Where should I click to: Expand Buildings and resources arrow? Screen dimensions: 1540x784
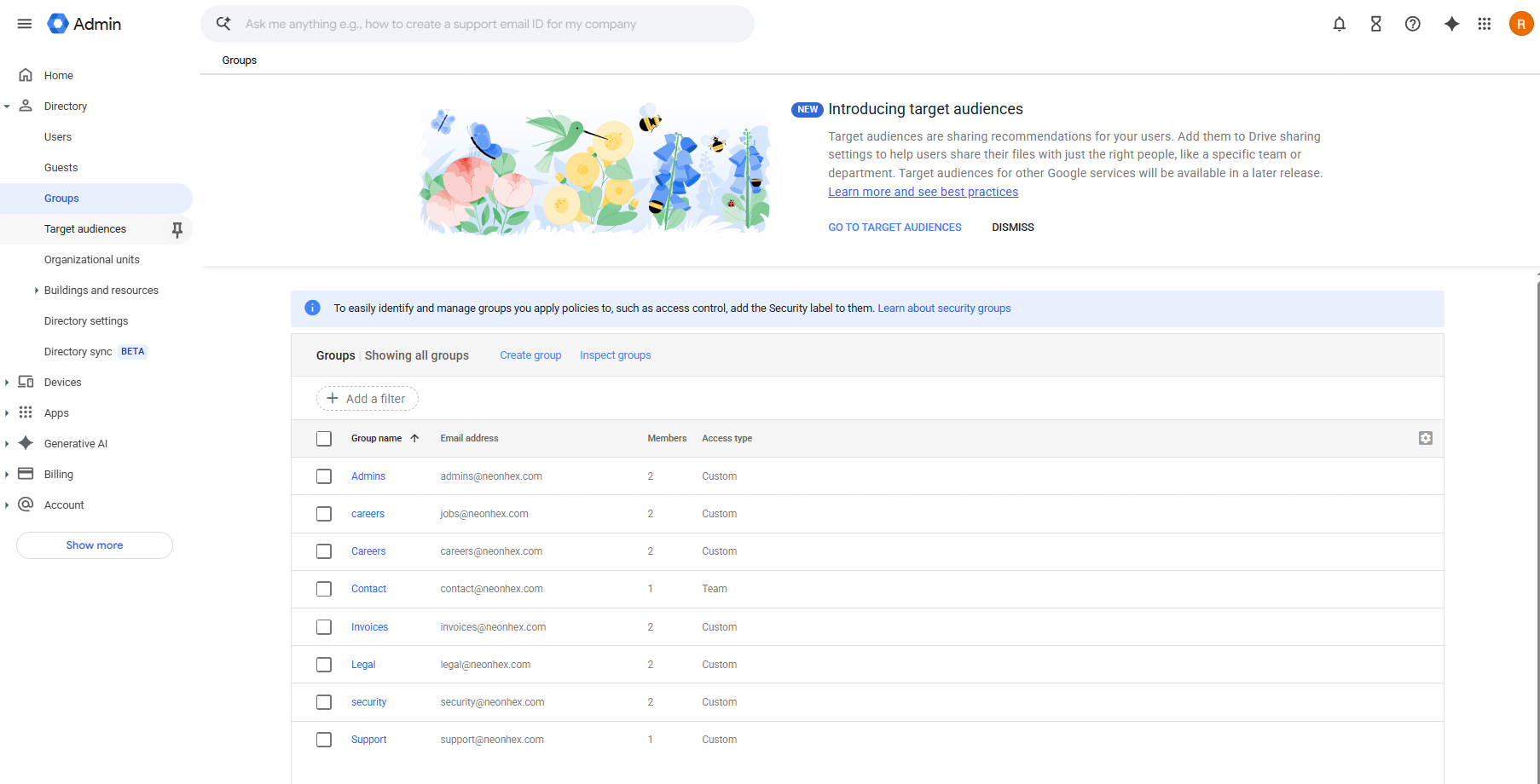(x=37, y=291)
